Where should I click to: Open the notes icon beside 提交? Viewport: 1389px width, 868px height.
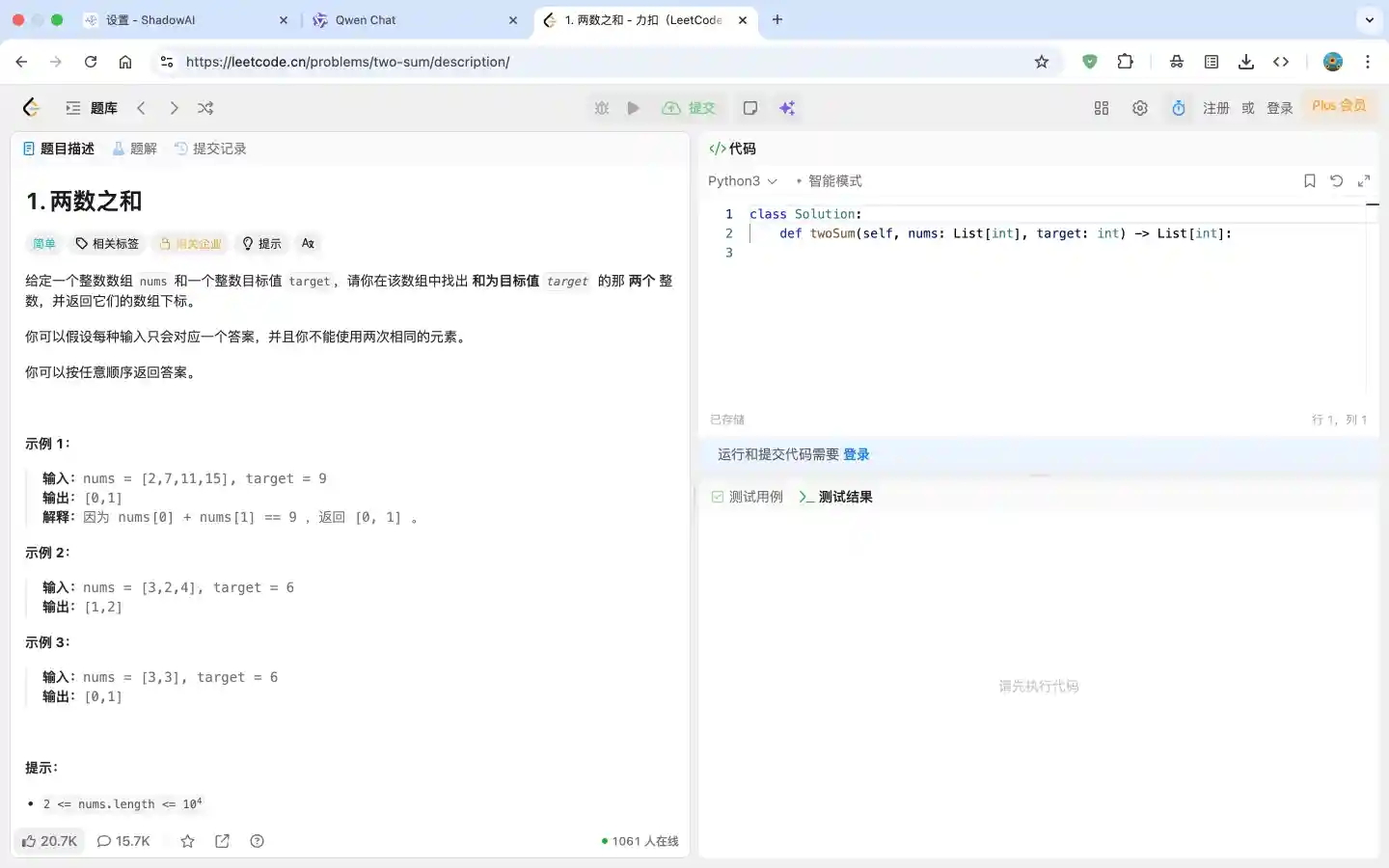(750, 108)
